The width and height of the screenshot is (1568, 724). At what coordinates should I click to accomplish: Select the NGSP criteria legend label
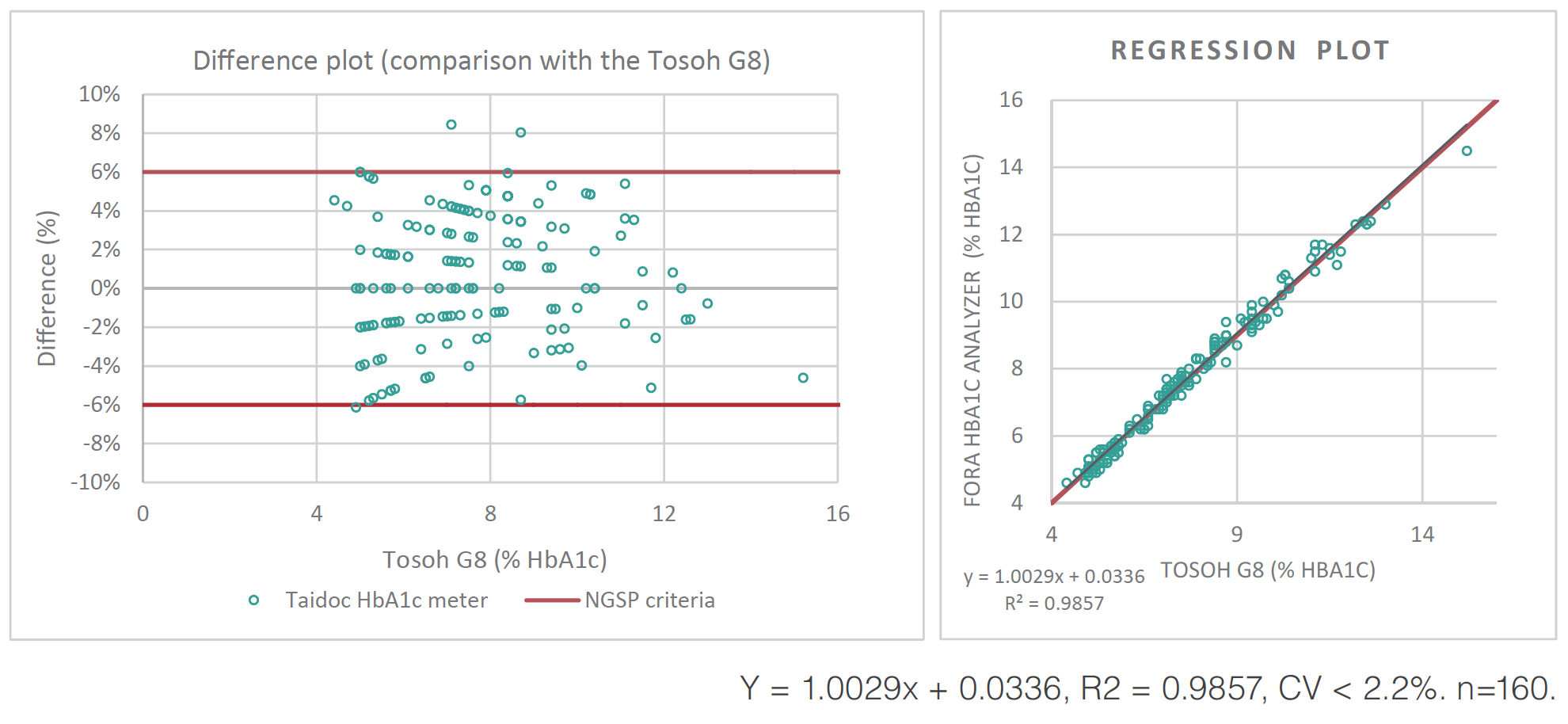pos(649,600)
